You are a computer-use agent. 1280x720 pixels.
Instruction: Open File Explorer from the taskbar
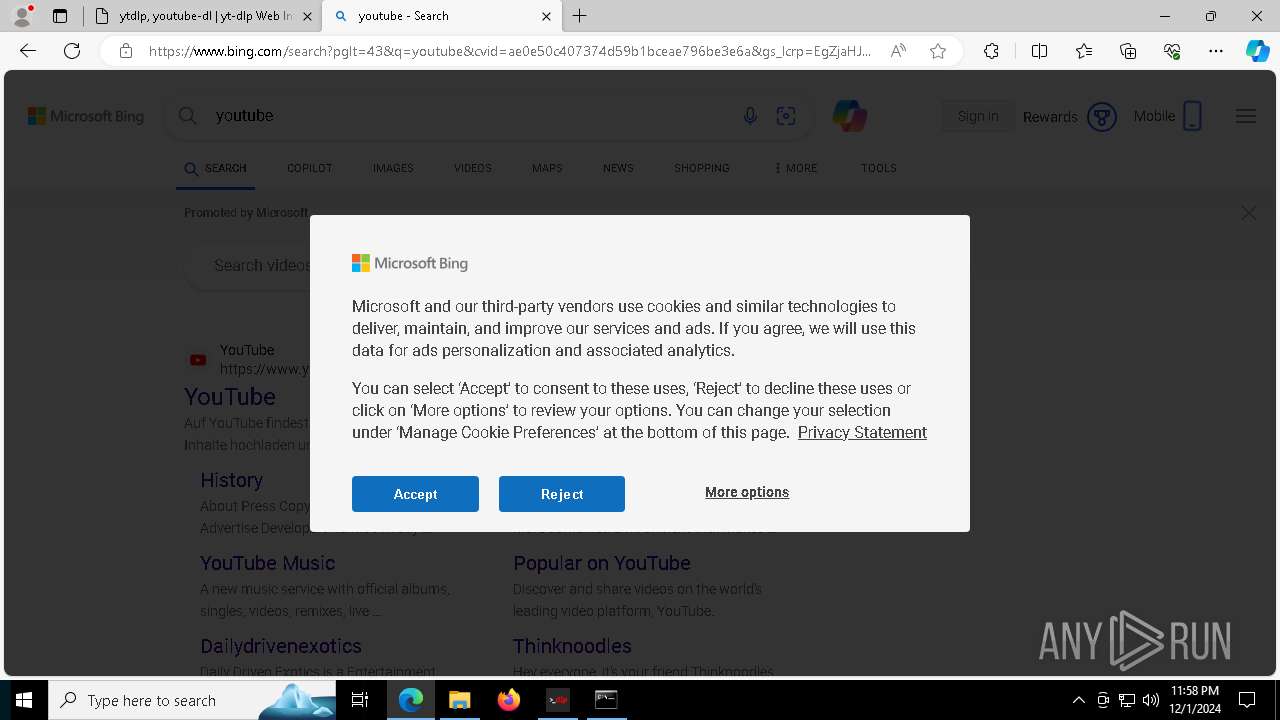click(459, 700)
